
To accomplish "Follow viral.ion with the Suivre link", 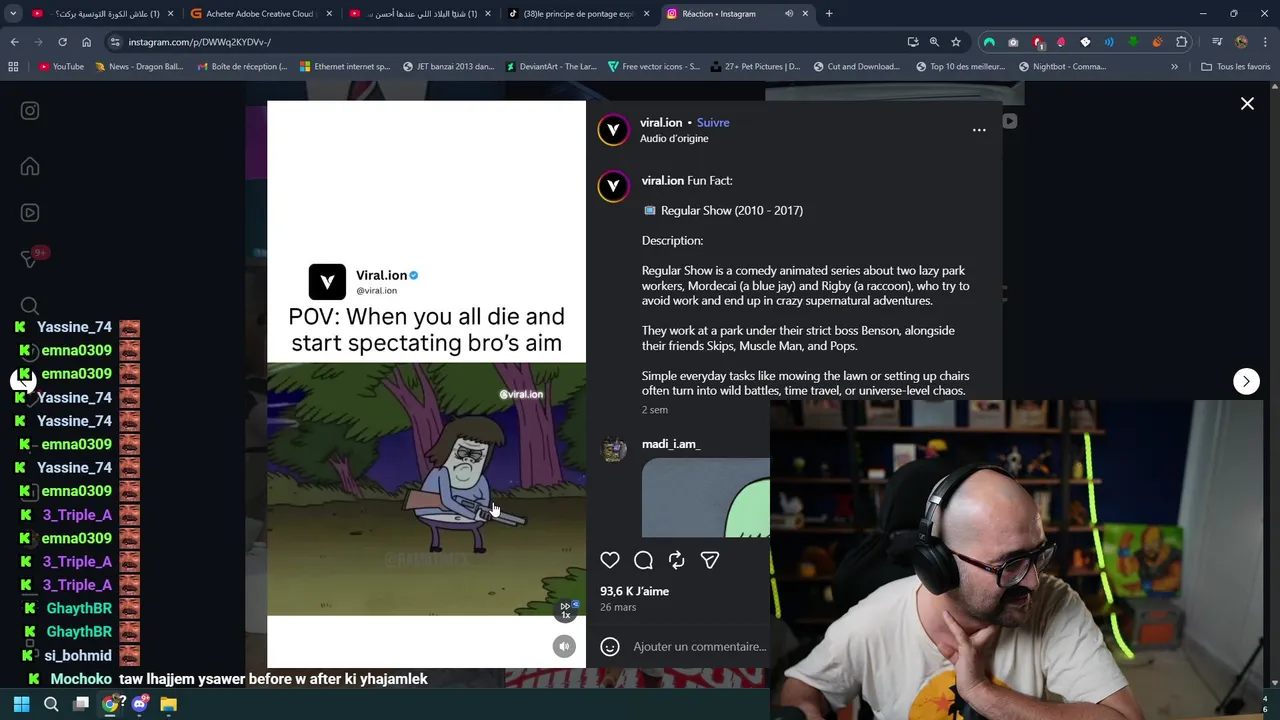I will [x=713, y=122].
